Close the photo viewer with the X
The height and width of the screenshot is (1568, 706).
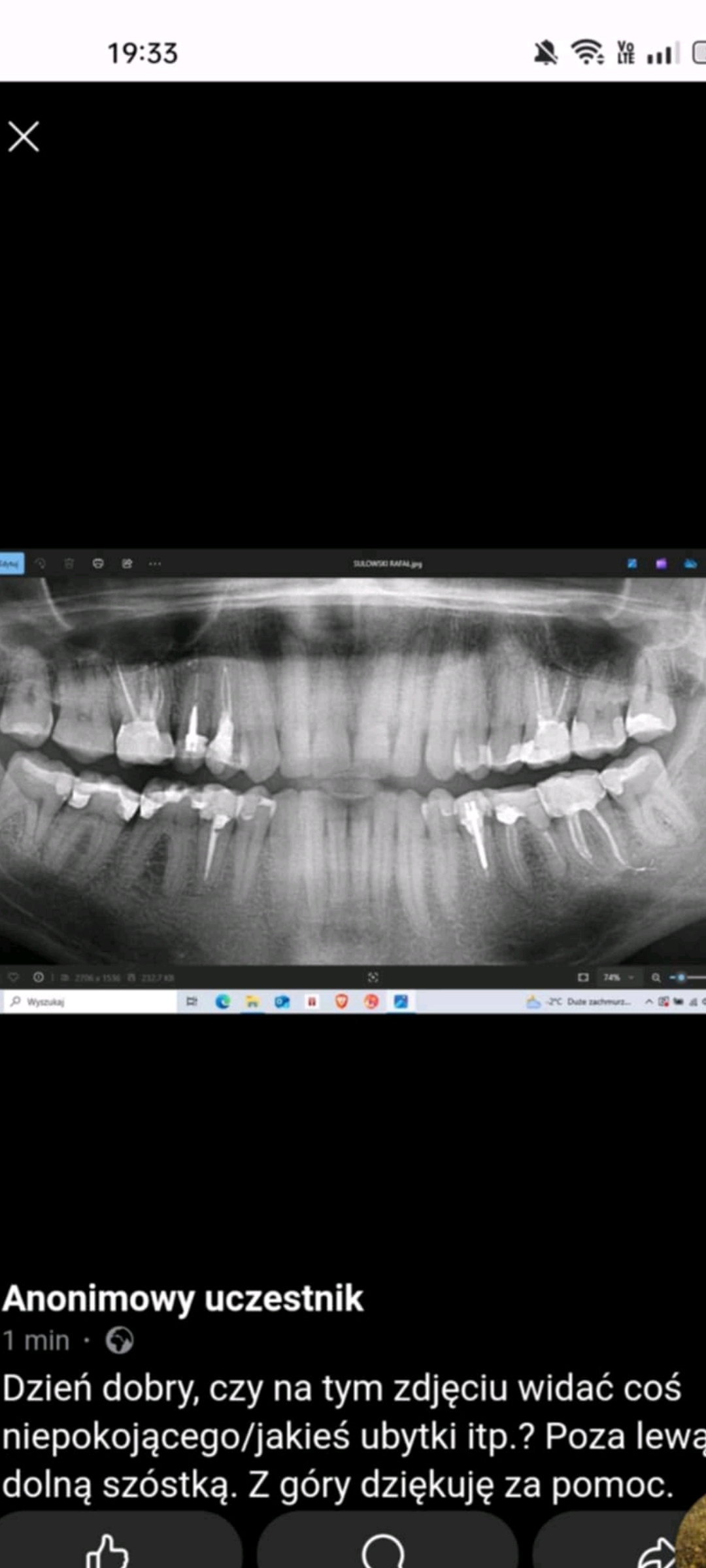coord(24,137)
